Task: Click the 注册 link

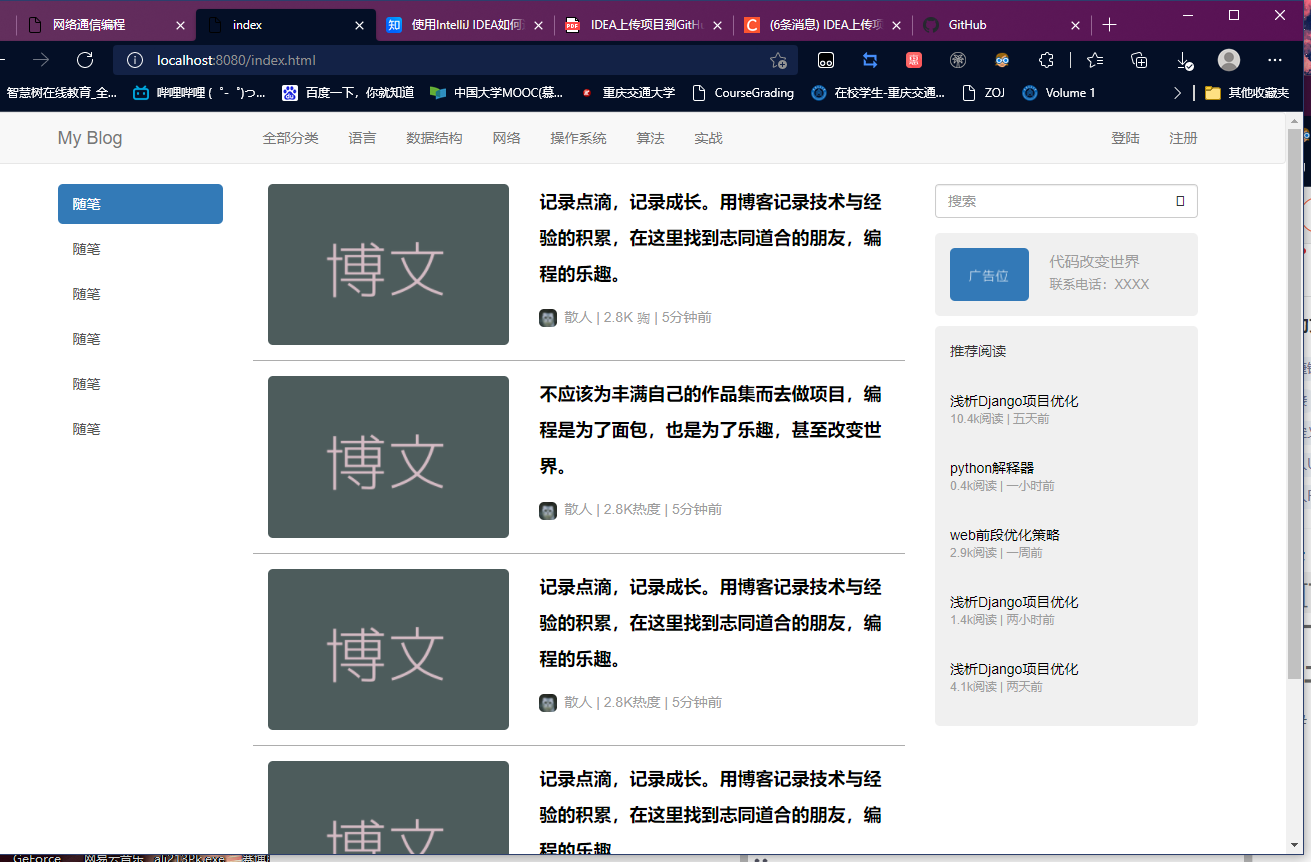Action: [1183, 138]
